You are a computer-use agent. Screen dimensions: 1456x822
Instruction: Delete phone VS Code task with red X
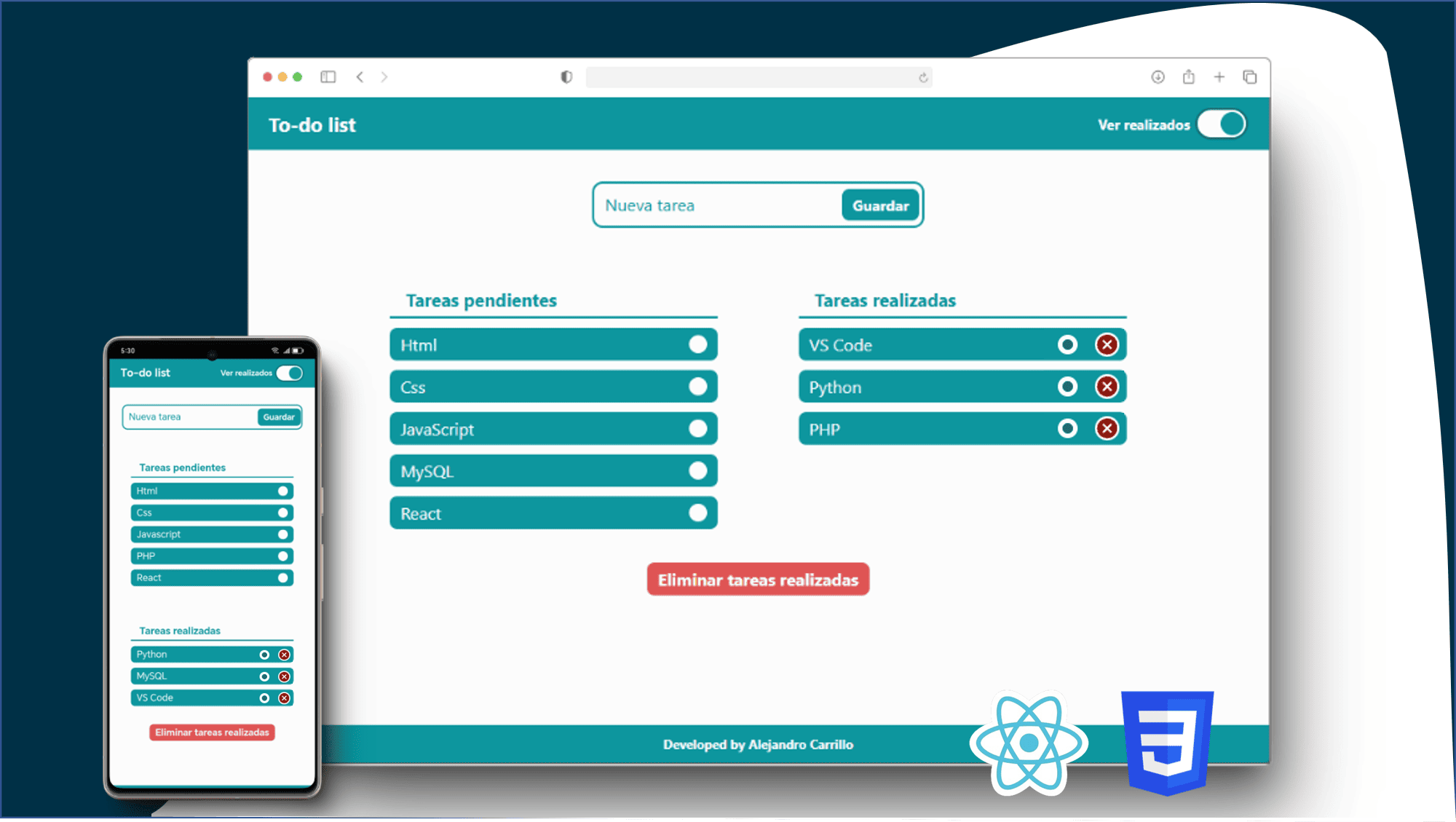point(285,698)
